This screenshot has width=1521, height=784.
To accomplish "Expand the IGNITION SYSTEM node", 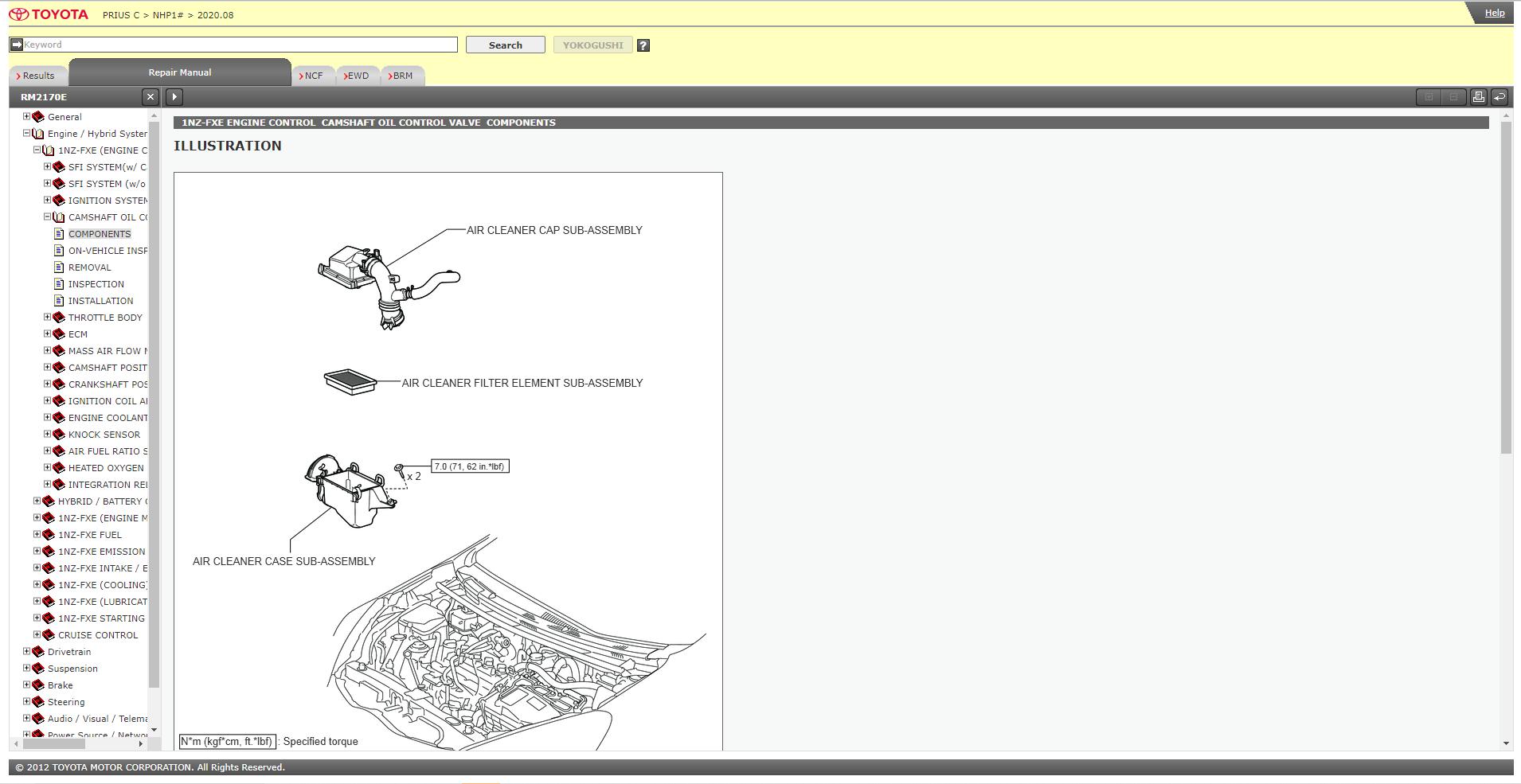I will (x=47, y=200).
